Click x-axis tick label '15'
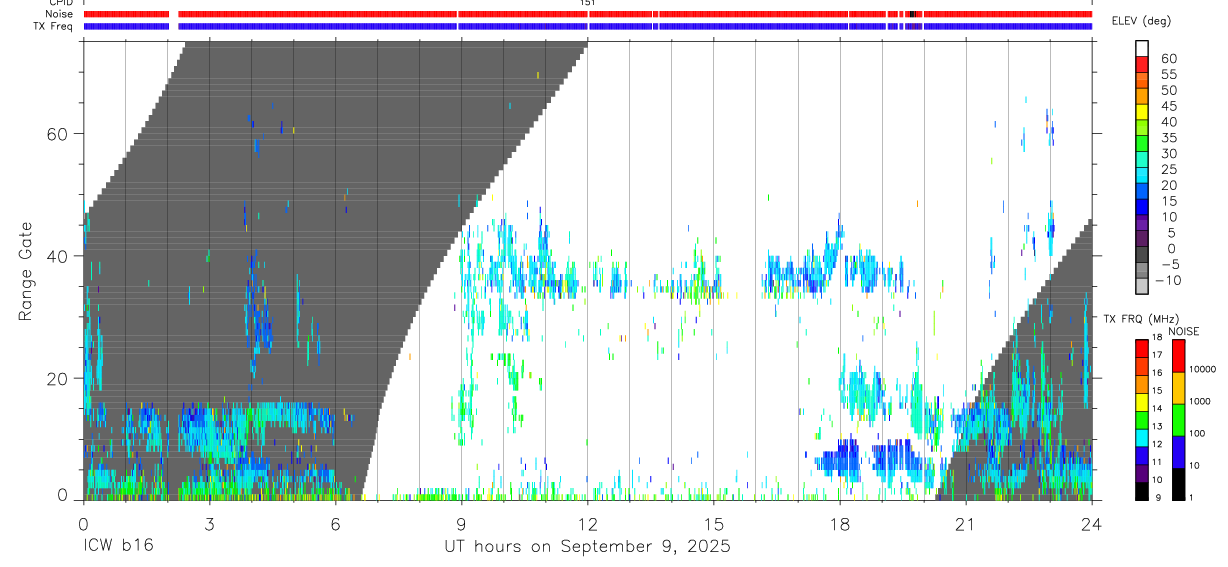Viewport: 1228px width, 567px height. 714,524
